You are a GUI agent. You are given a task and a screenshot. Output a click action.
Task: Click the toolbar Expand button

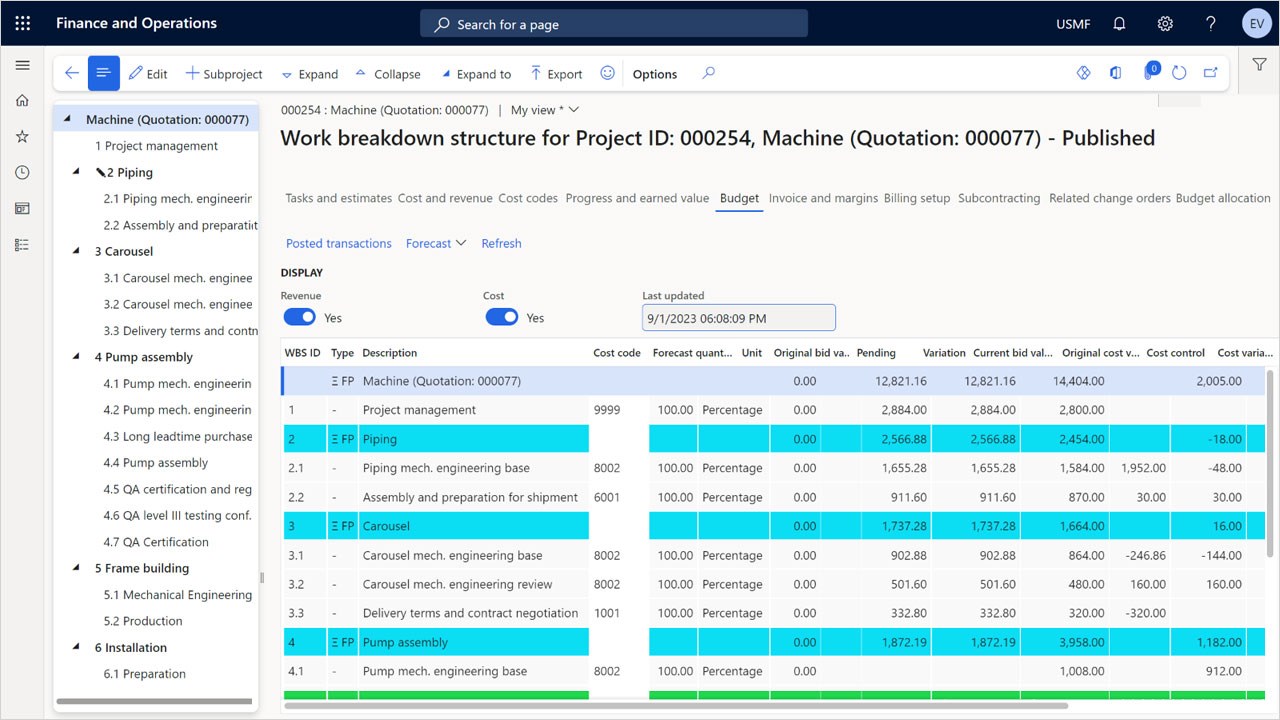click(310, 74)
